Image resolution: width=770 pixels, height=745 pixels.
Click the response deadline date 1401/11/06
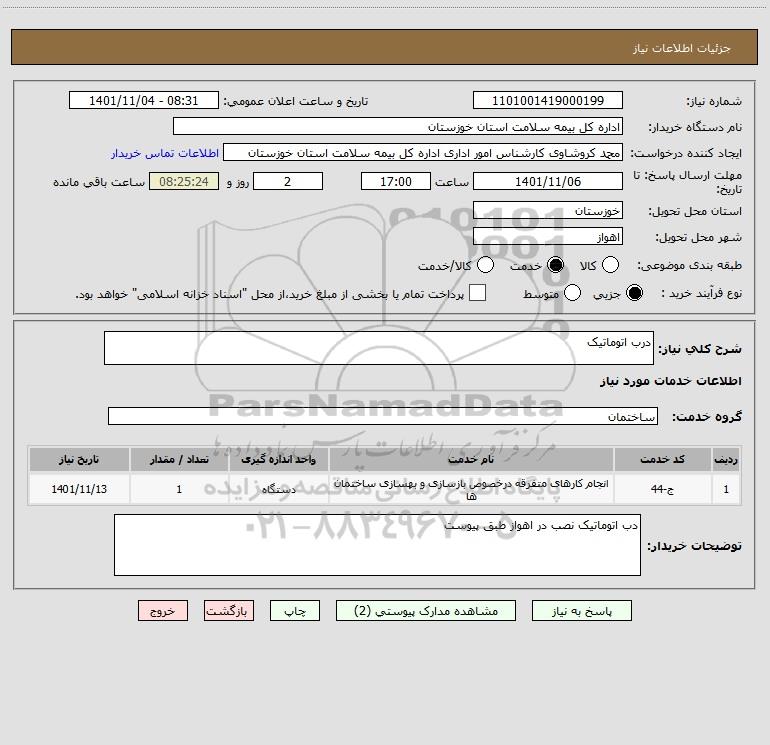(548, 181)
